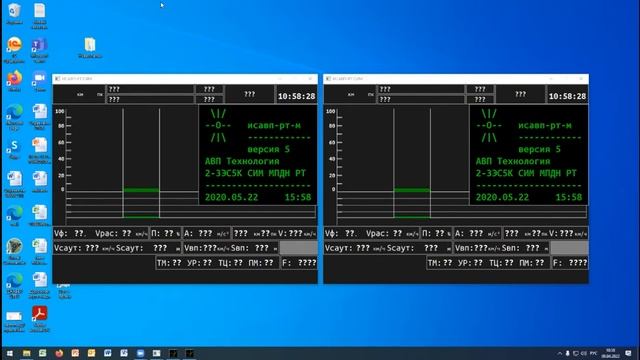Click the Vсаут field in right window
The width and height of the screenshot is (640, 360).
point(355,248)
